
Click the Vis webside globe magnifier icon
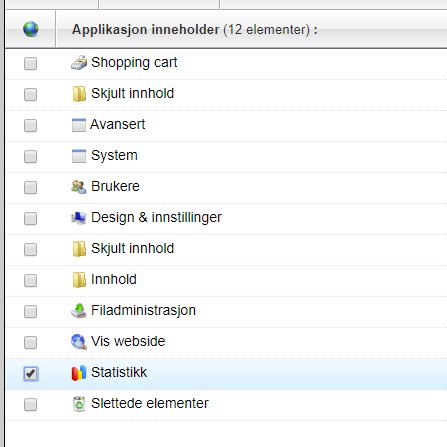tap(79, 342)
